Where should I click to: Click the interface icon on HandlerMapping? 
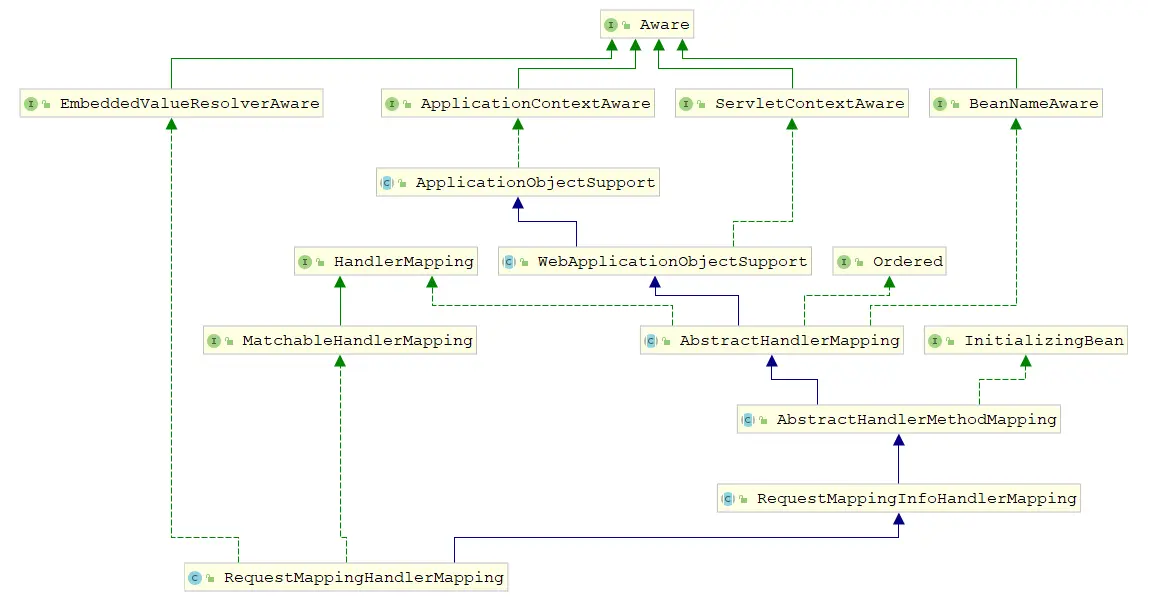pos(305,261)
